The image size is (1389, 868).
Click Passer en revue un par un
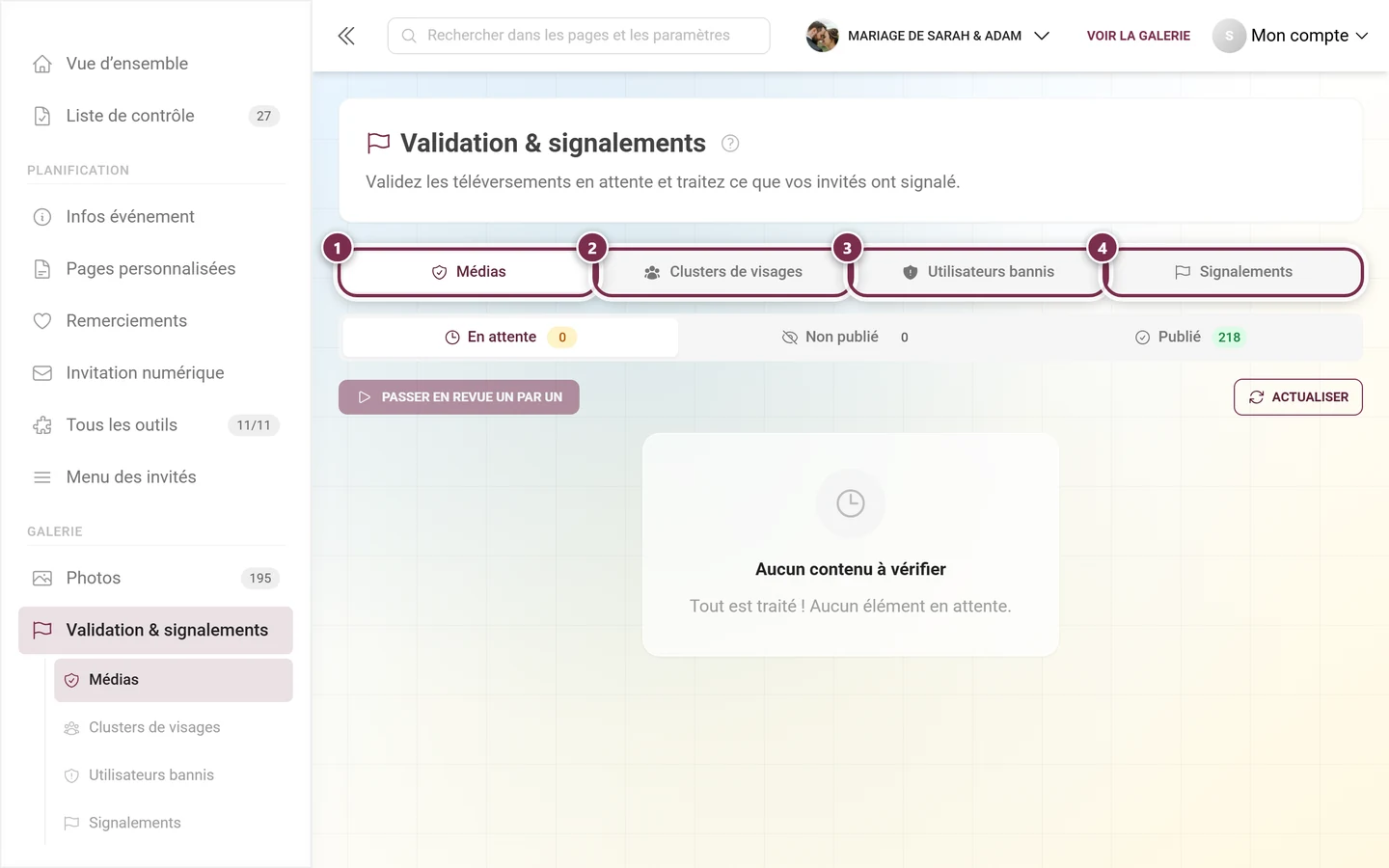coord(459,397)
